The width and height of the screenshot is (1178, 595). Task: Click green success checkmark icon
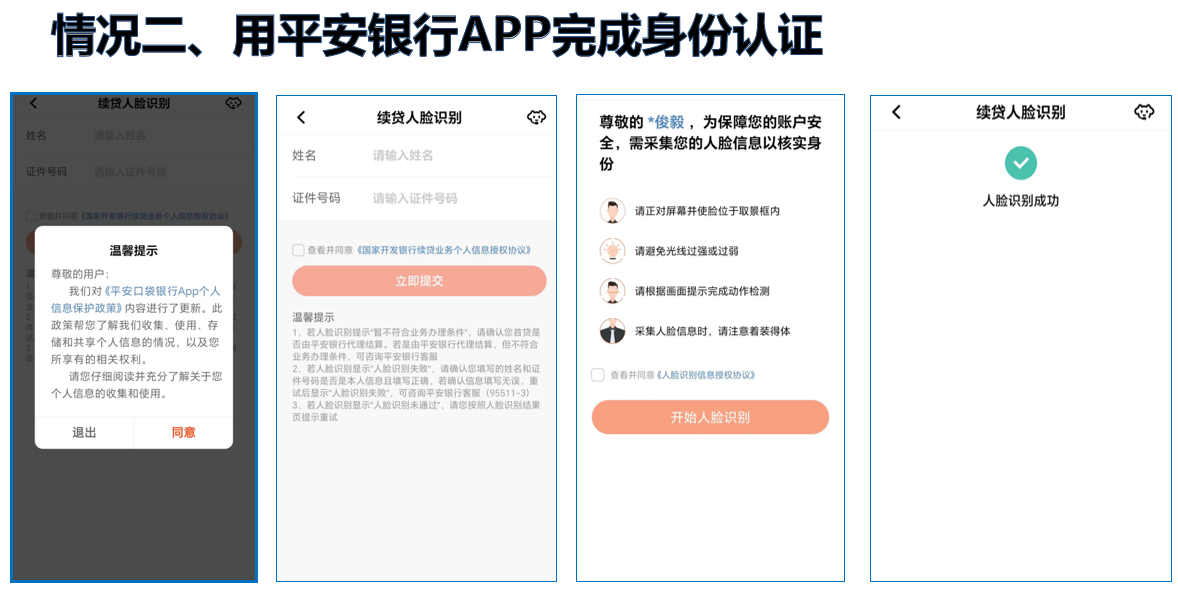pyautogui.click(x=1020, y=163)
